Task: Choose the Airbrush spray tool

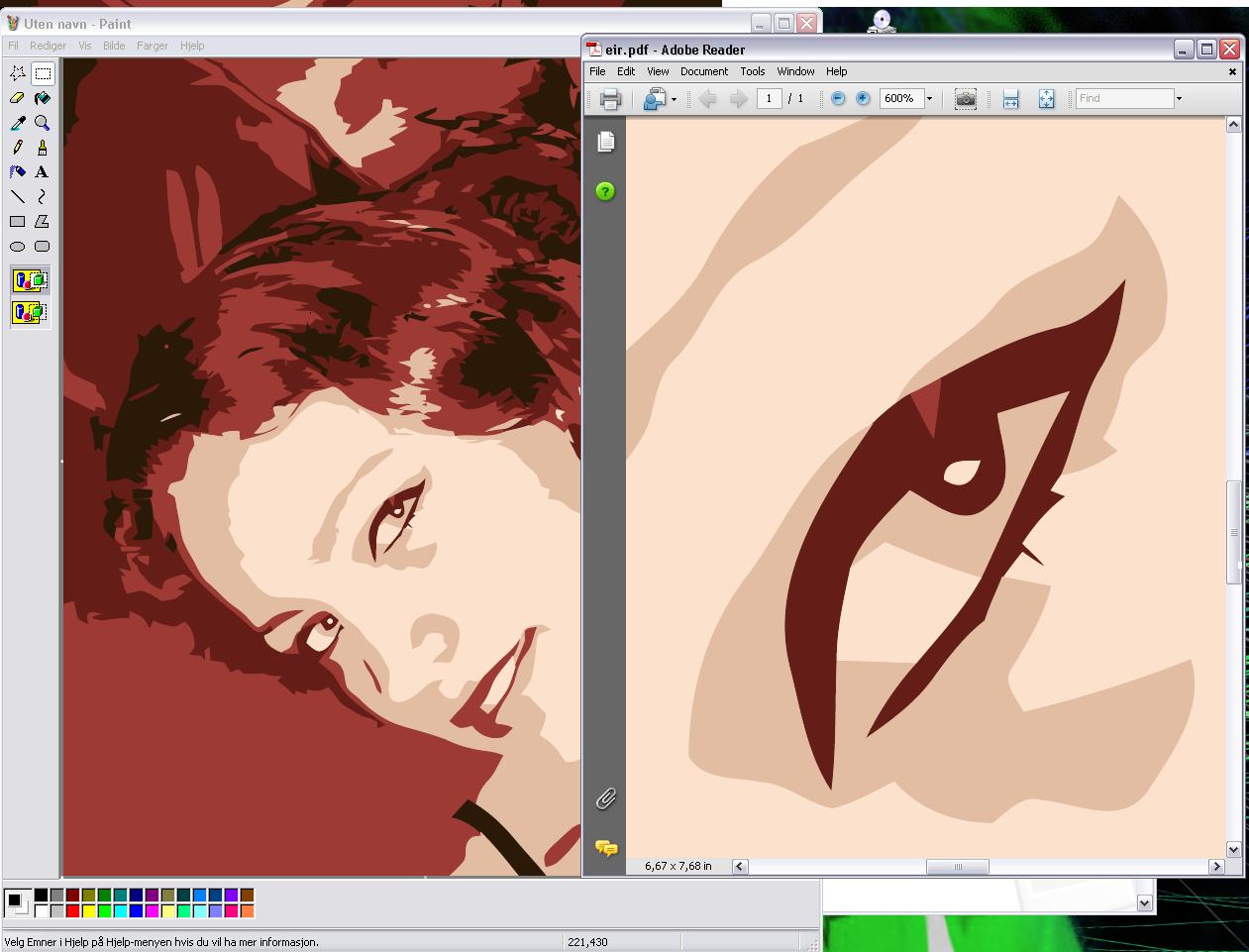Action: 18,172
